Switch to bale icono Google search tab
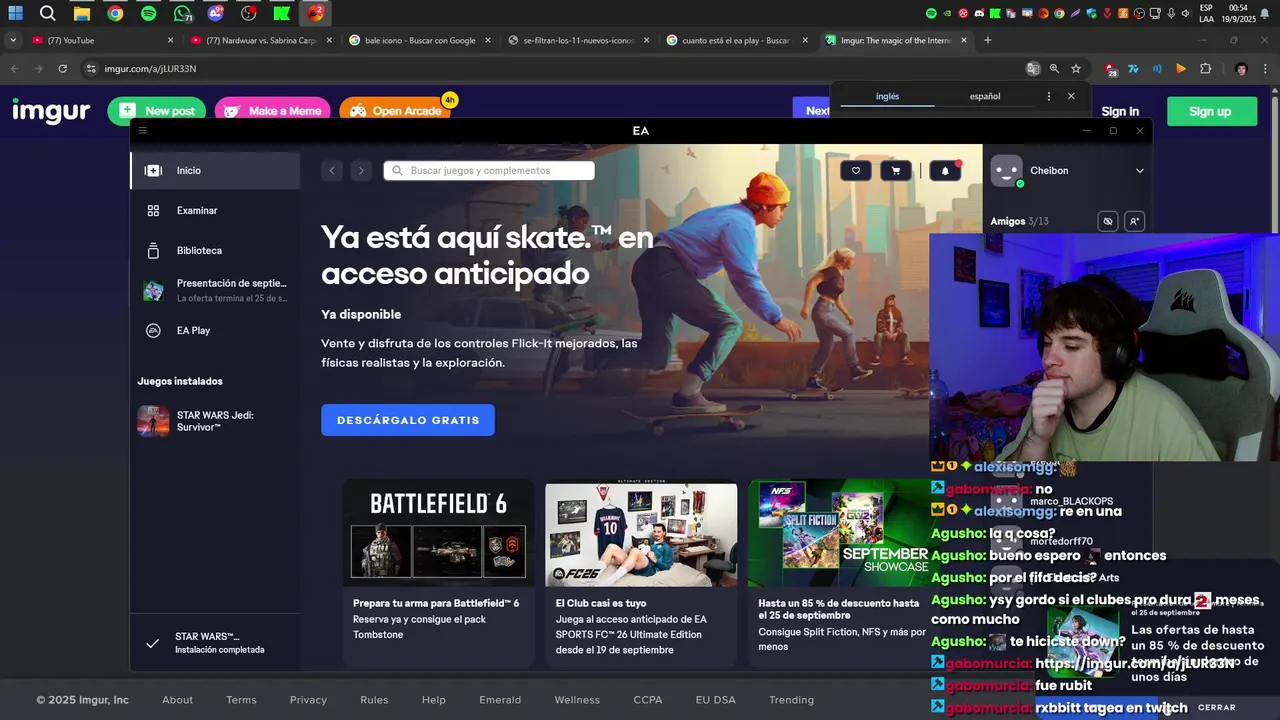The height and width of the screenshot is (720, 1280). click(x=420, y=41)
